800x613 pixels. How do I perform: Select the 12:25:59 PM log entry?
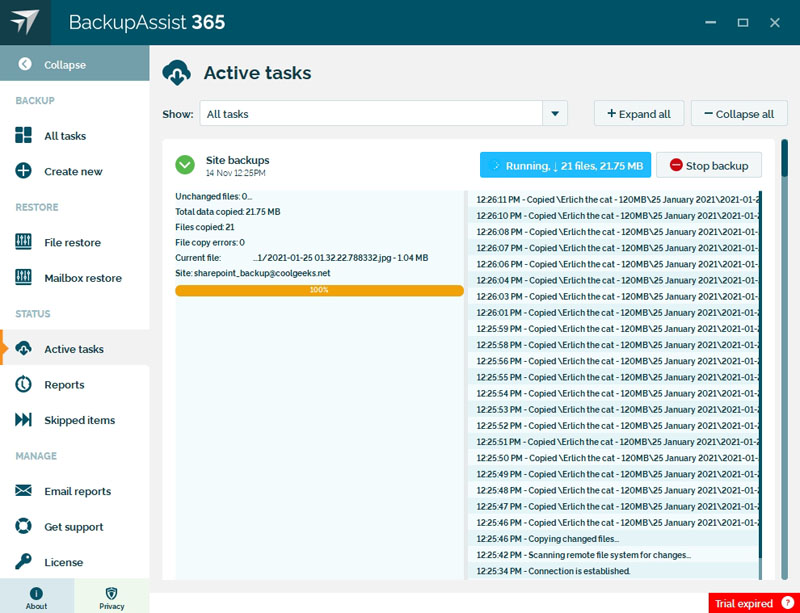click(x=613, y=329)
